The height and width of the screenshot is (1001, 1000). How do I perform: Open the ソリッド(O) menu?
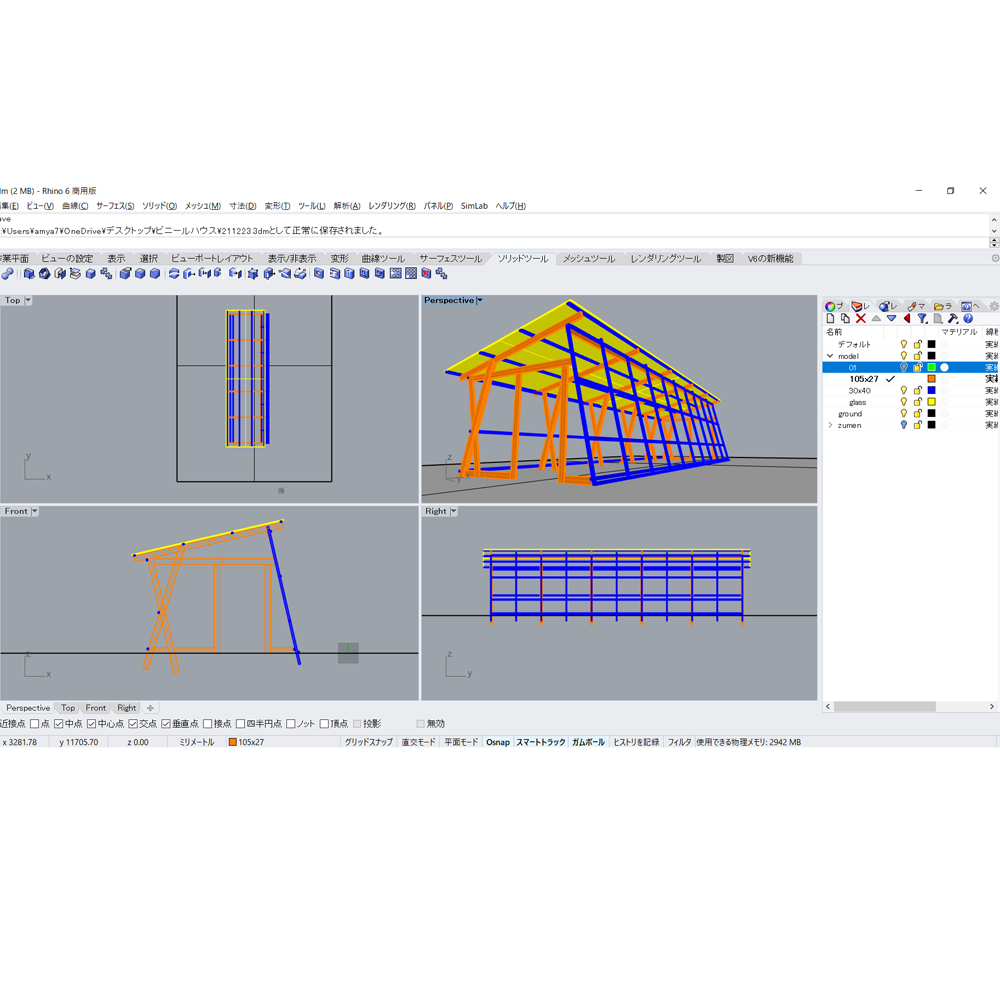(159, 206)
